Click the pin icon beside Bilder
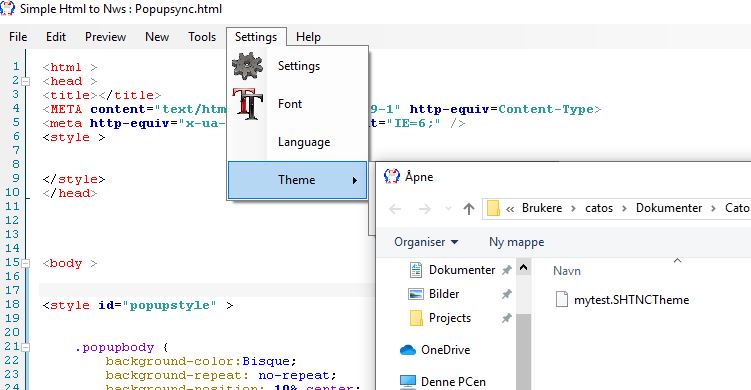This screenshot has width=751, height=390. [506, 294]
